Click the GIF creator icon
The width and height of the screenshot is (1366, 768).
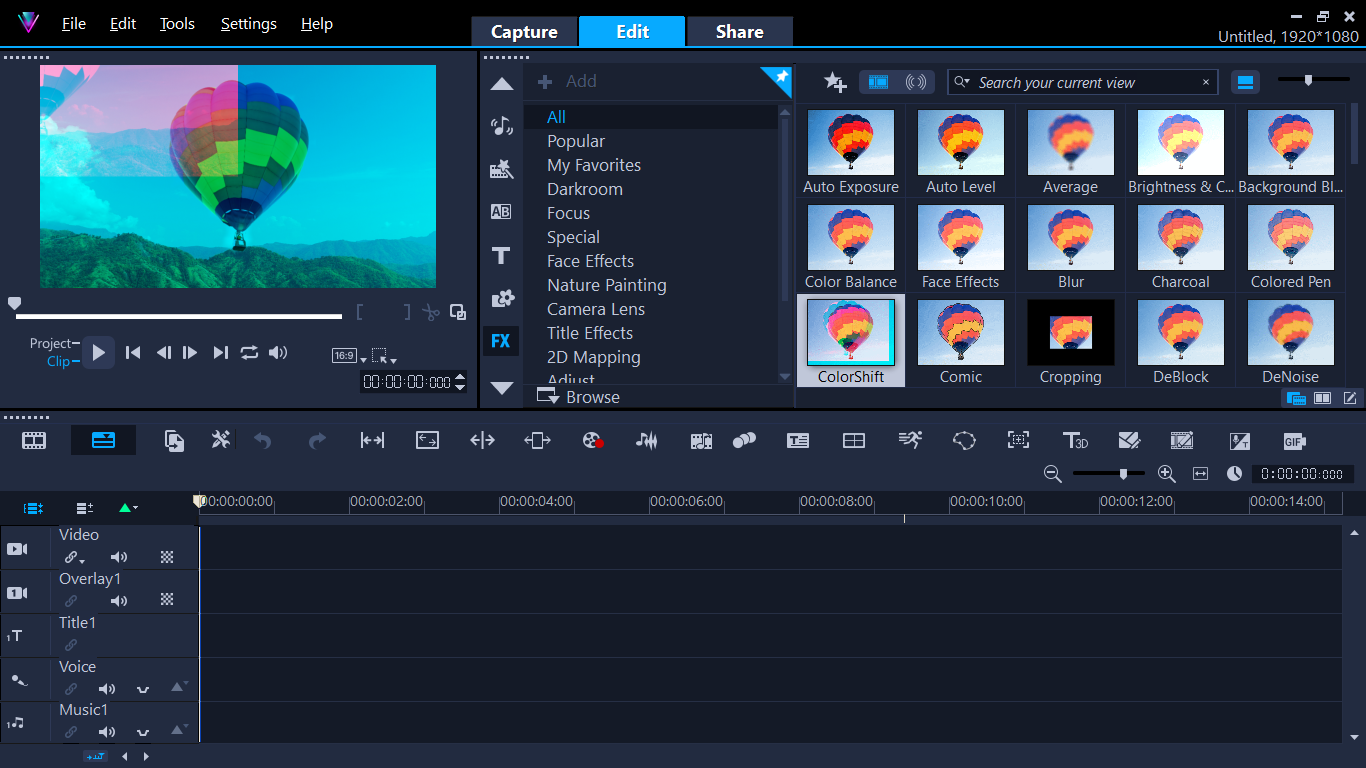pyautogui.click(x=1294, y=441)
